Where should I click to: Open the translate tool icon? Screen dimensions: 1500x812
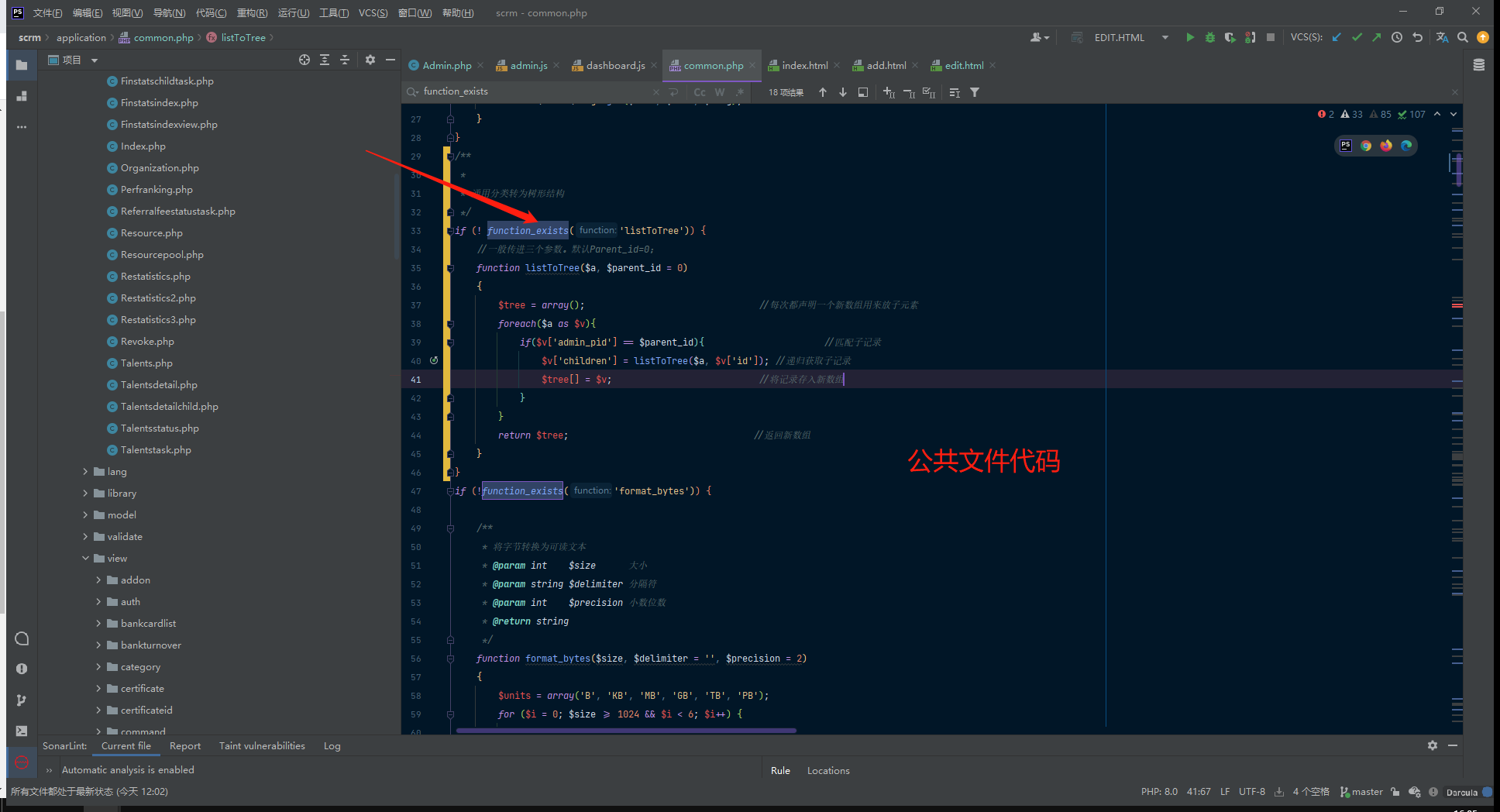(1442, 37)
